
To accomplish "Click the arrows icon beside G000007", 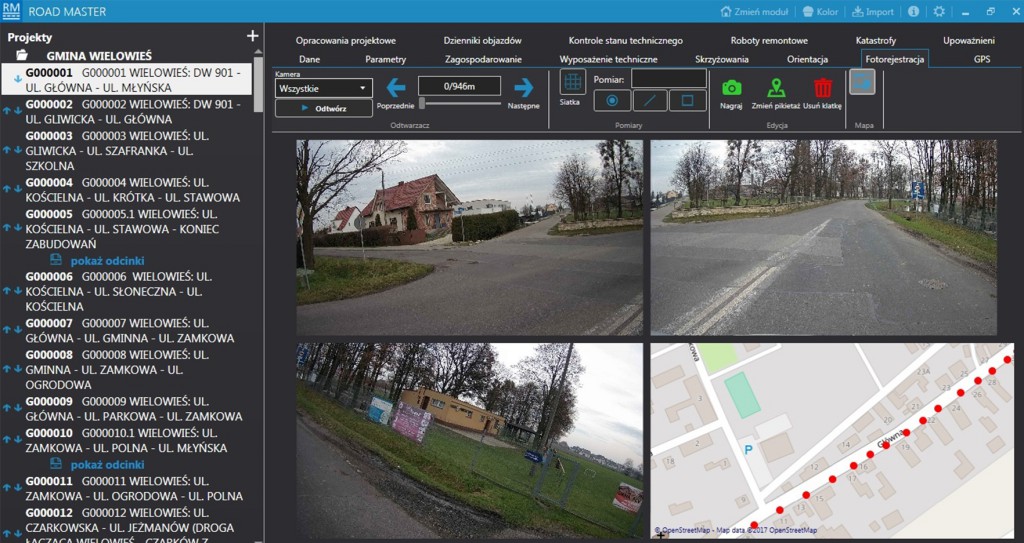I will tap(12, 330).
